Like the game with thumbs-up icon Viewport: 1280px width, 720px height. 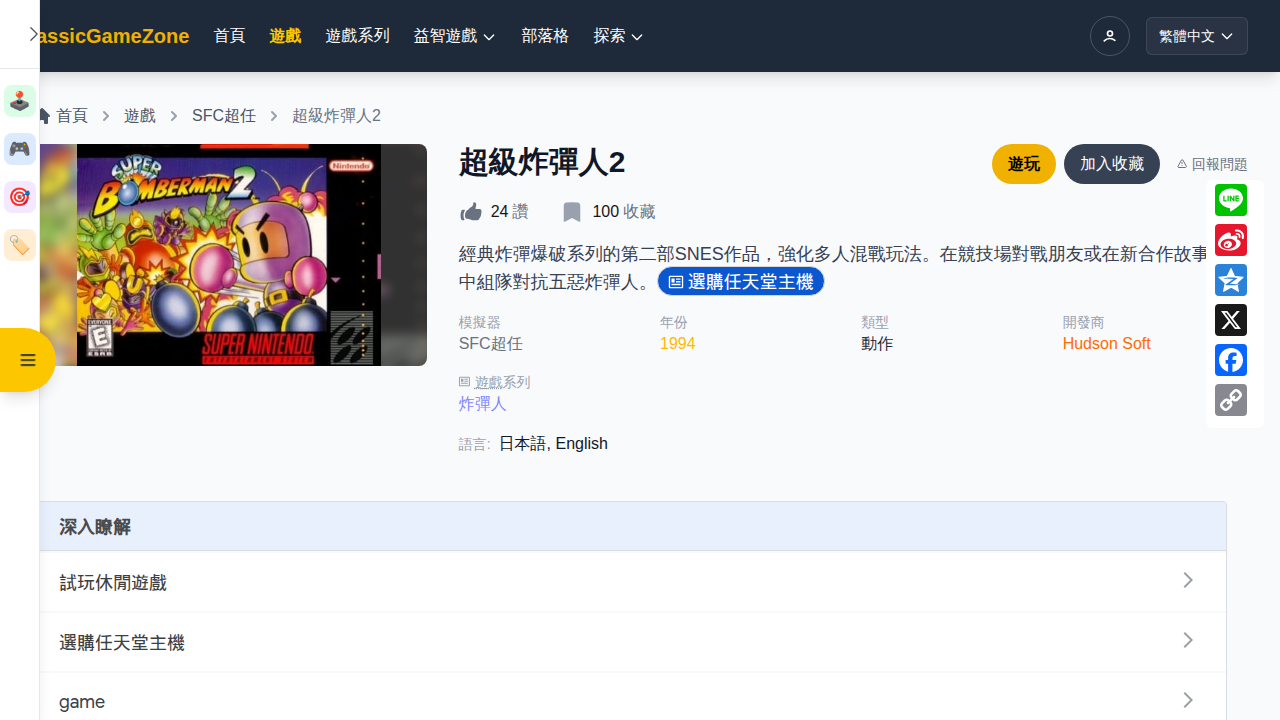point(471,212)
